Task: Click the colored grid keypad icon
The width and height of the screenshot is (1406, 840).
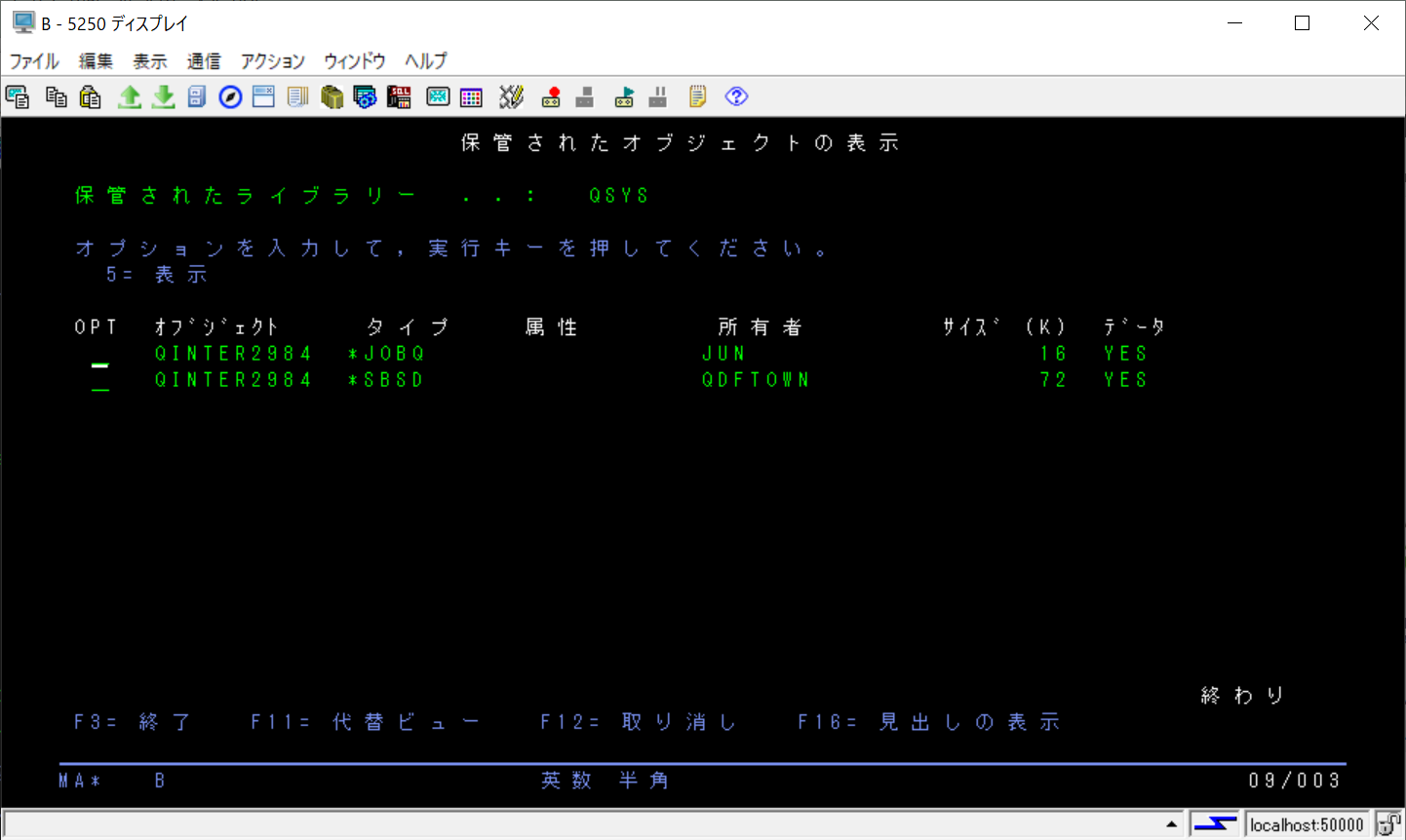Action: point(471,96)
